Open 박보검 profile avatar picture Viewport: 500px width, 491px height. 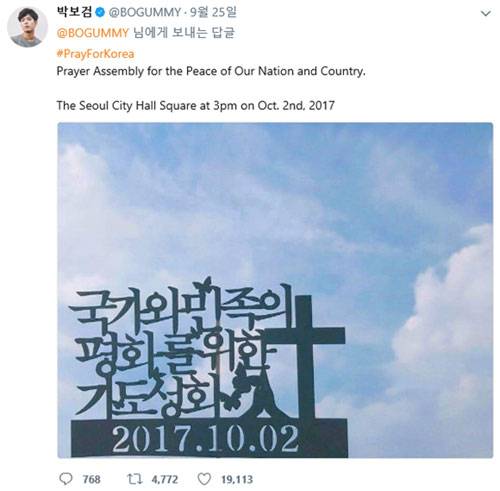(x=27, y=27)
